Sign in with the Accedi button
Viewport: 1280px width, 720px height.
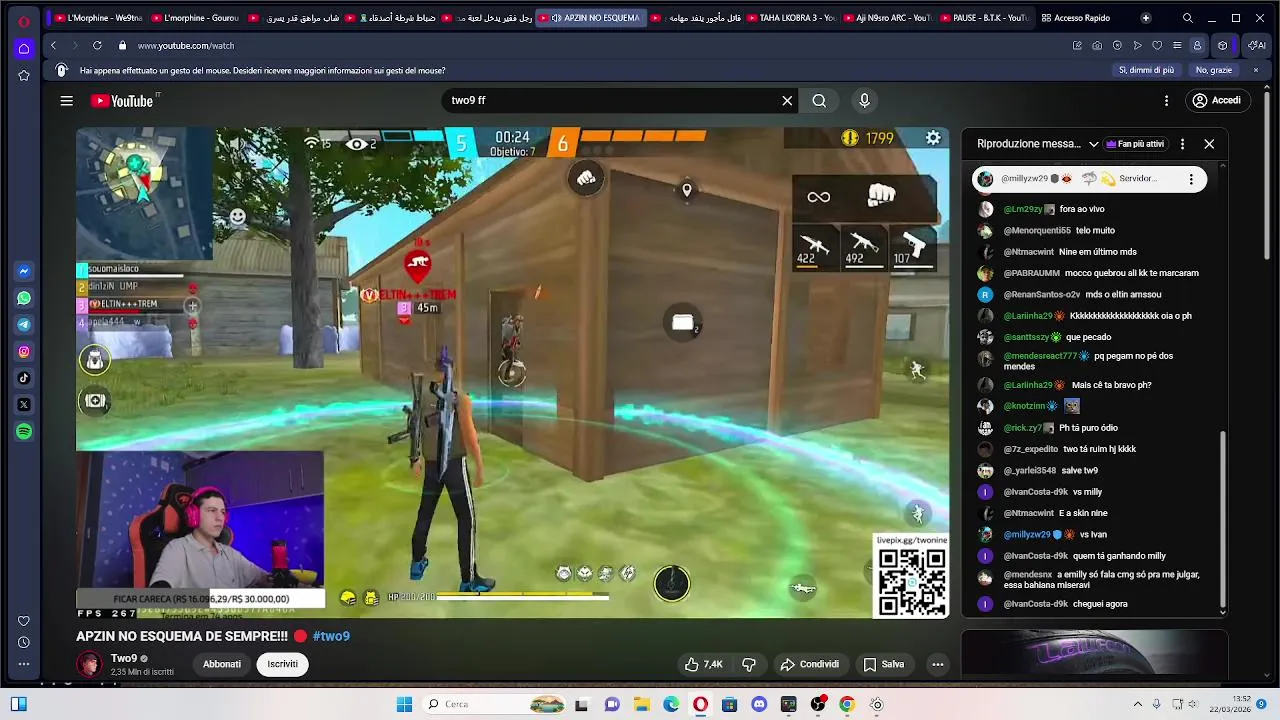(x=1216, y=101)
